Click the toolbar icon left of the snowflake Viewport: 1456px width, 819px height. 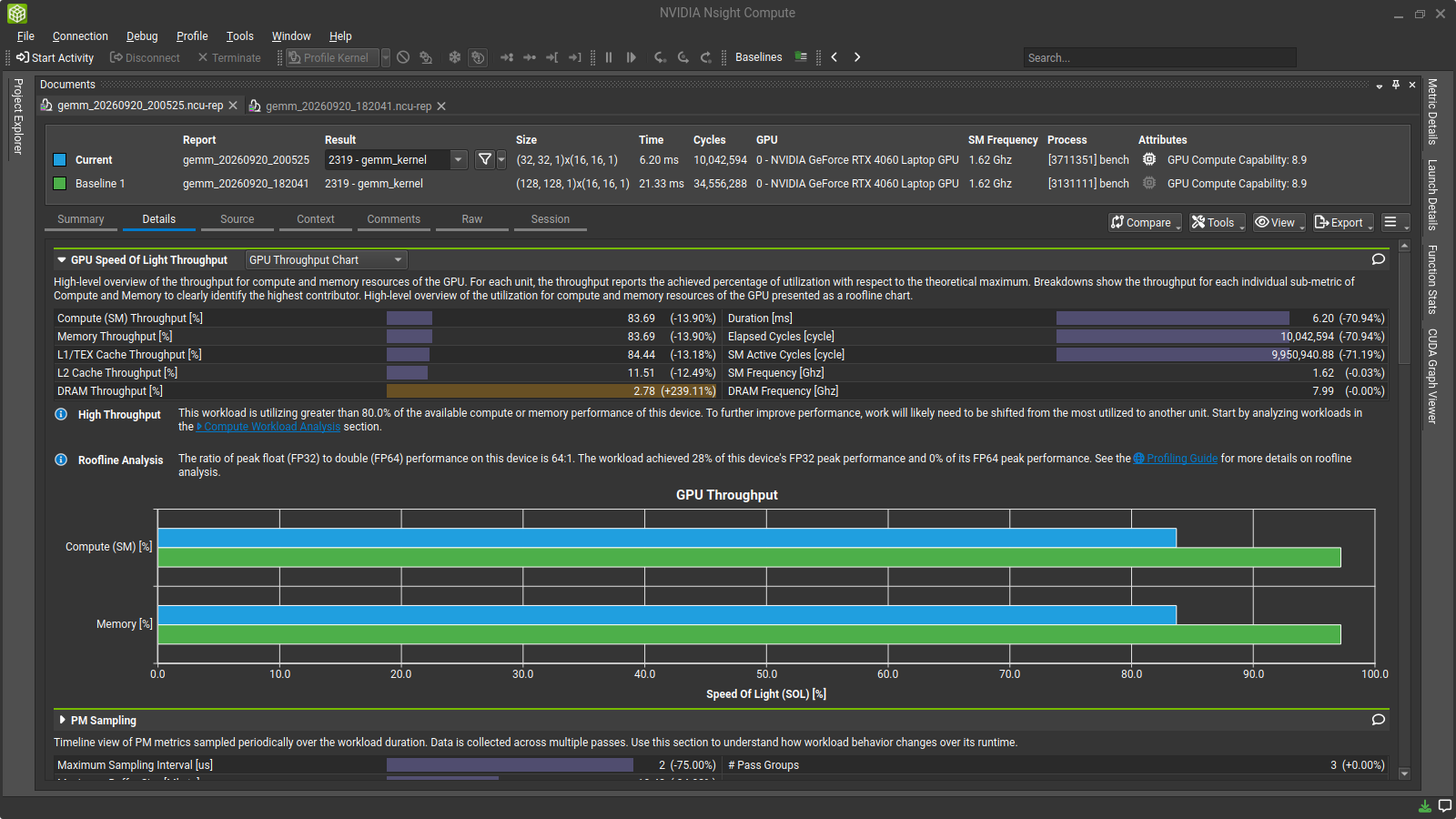click(426, 57)
